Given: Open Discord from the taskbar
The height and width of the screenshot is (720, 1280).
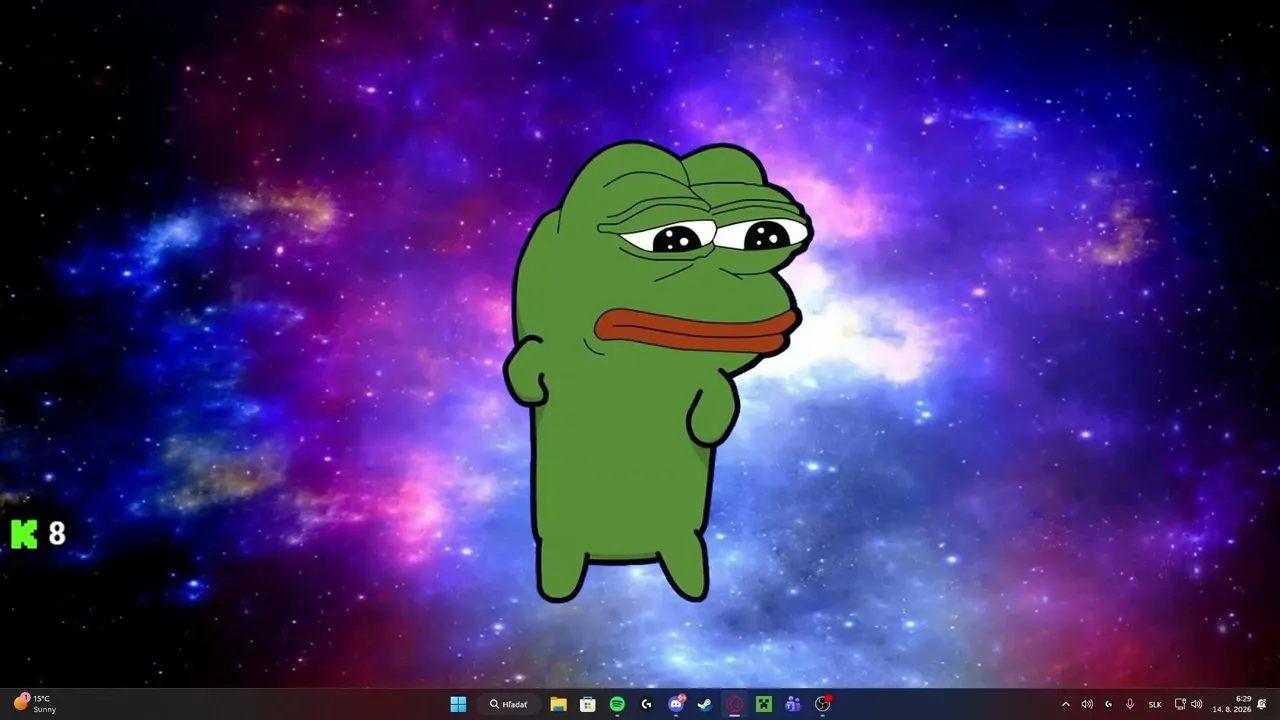Looking at the screenshot, I should click(676, 704).
